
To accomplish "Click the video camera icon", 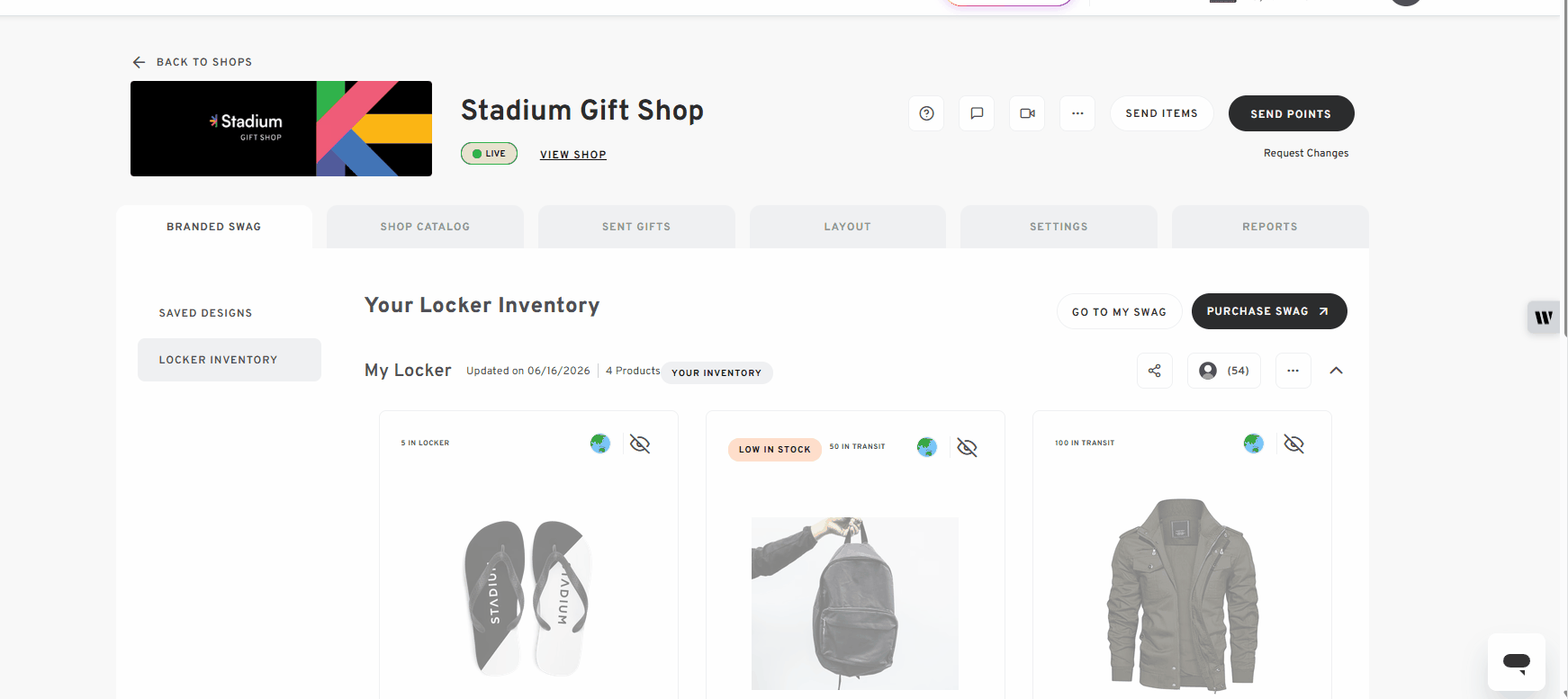I will click(1027, 113).
